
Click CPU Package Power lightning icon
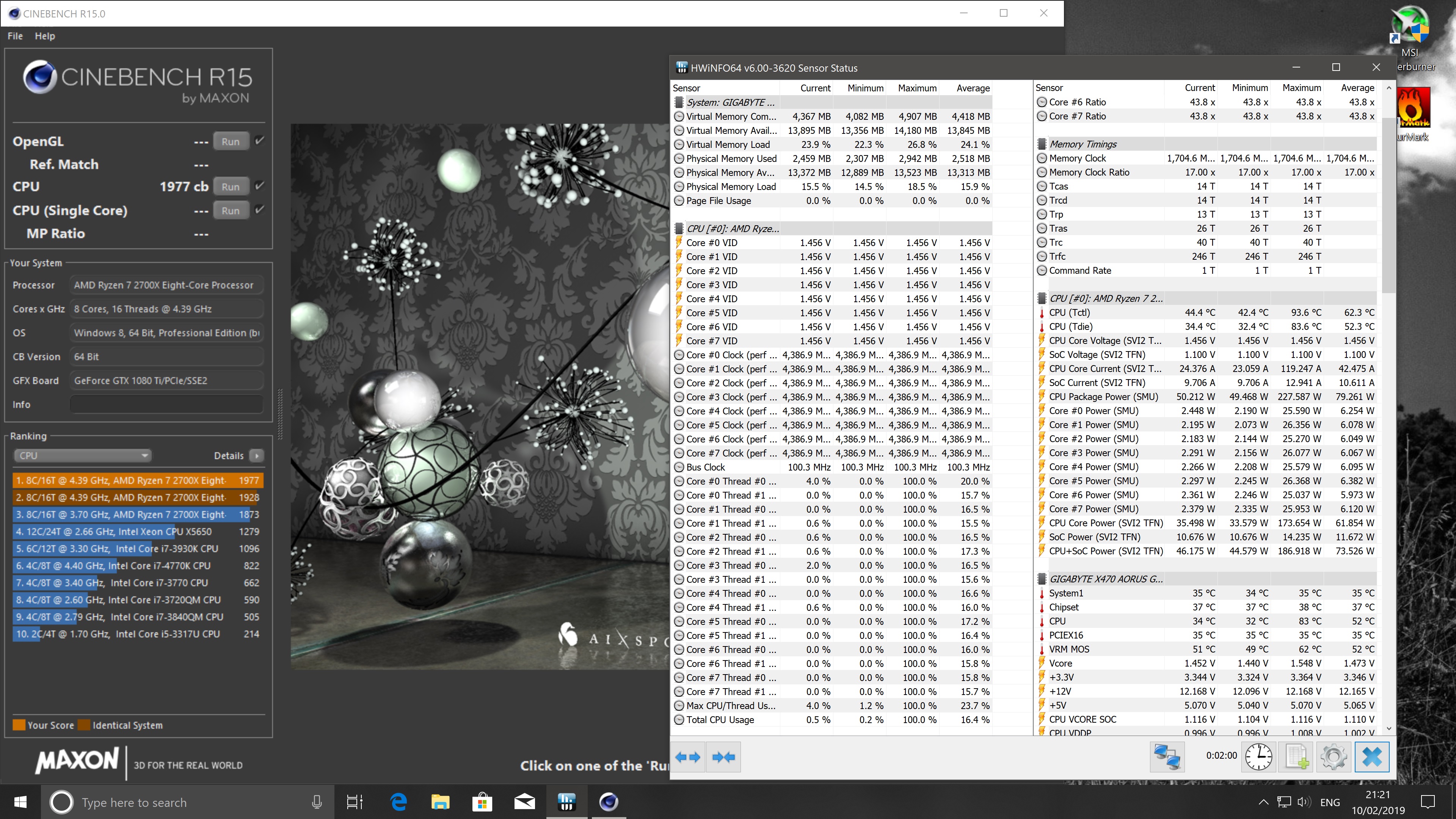(x=1042, y=397)
